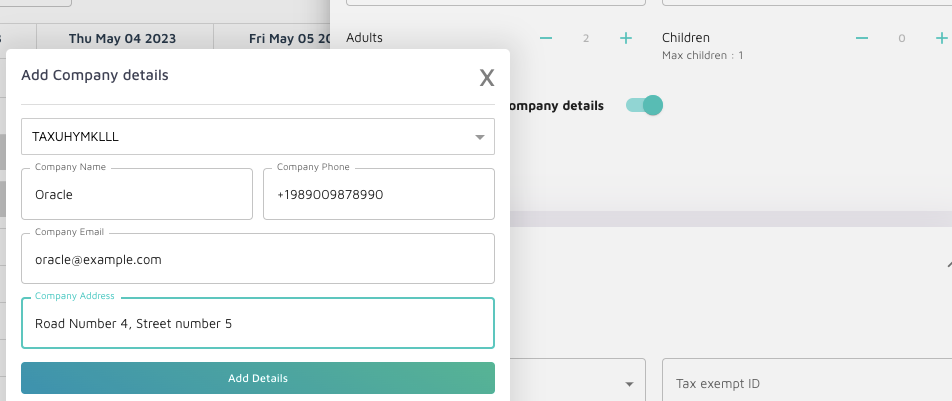This screenshot has width=952, height=401.
Task: Increase the Adults count with plus
Action: click(x=626, y=38)
